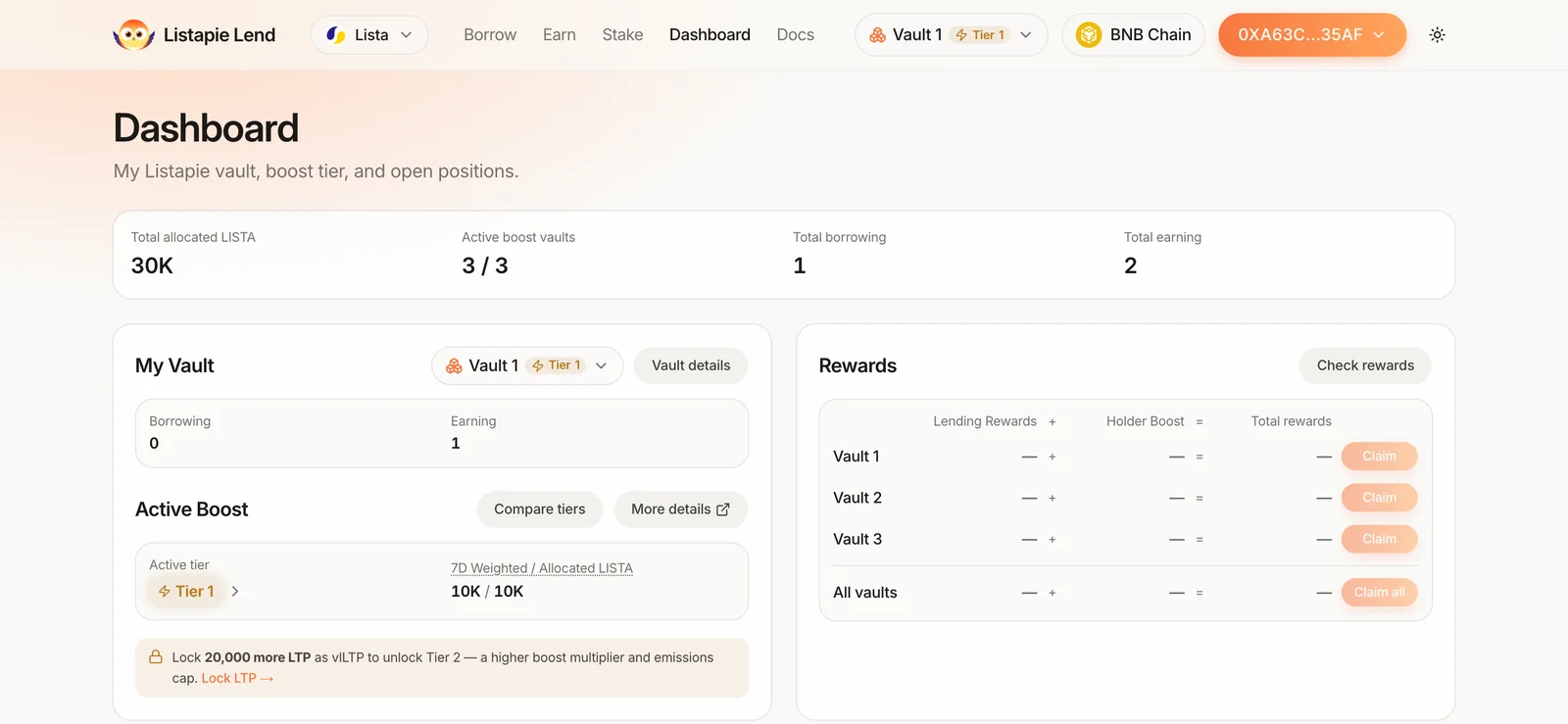The height and width of the screenshot is (724, 1568).
Task: Click the 7D Weighted / Allocated LISTA label
Action: pos(542,568)
